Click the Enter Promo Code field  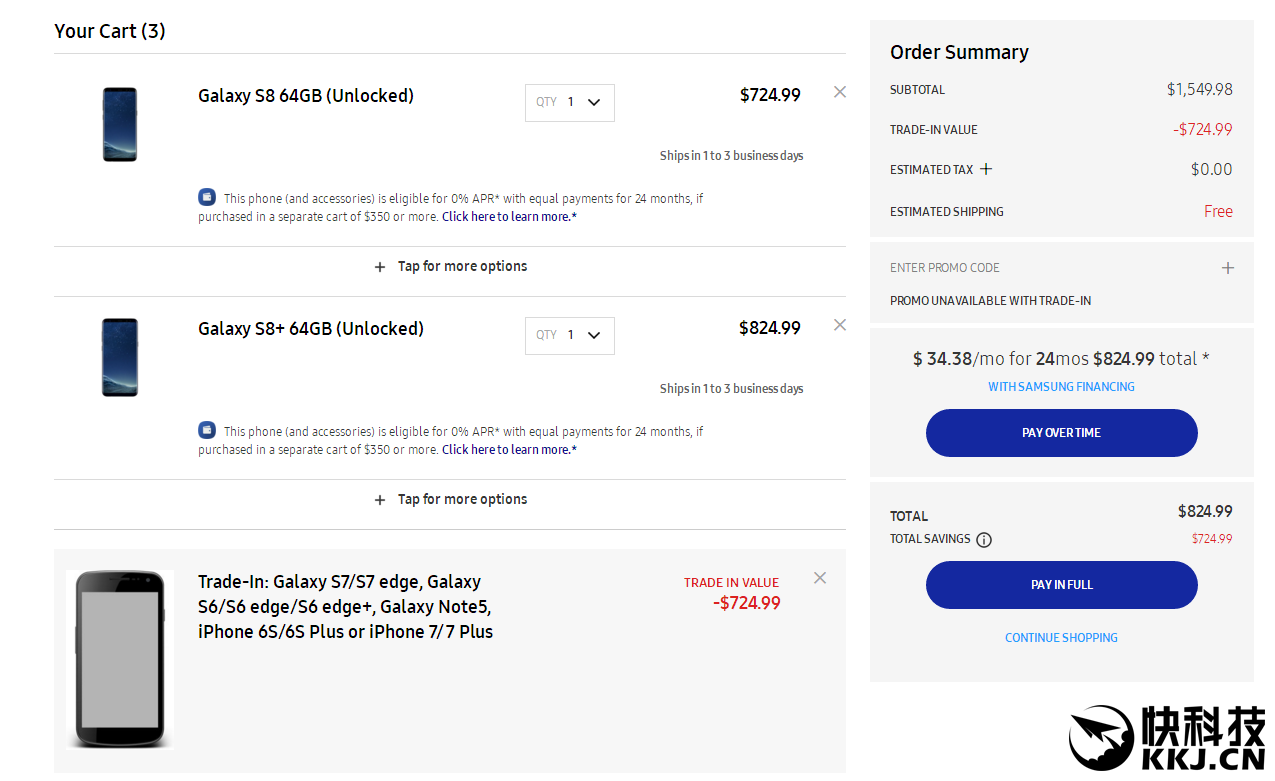(945, 268)
